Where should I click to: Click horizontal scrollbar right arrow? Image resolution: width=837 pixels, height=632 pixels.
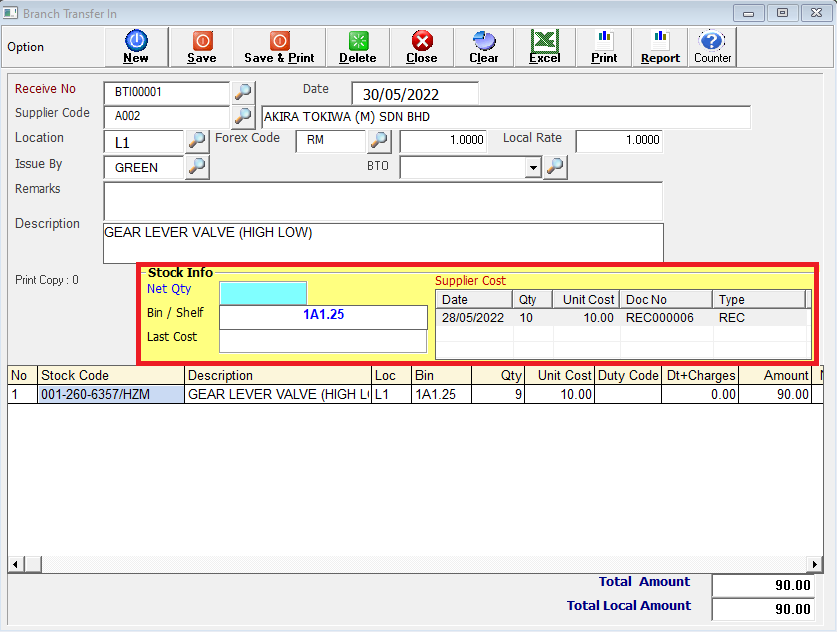815,564
